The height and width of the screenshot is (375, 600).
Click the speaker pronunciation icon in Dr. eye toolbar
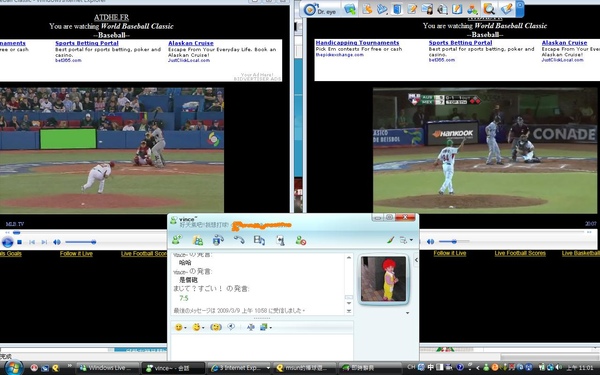click(x=442, y=9)
